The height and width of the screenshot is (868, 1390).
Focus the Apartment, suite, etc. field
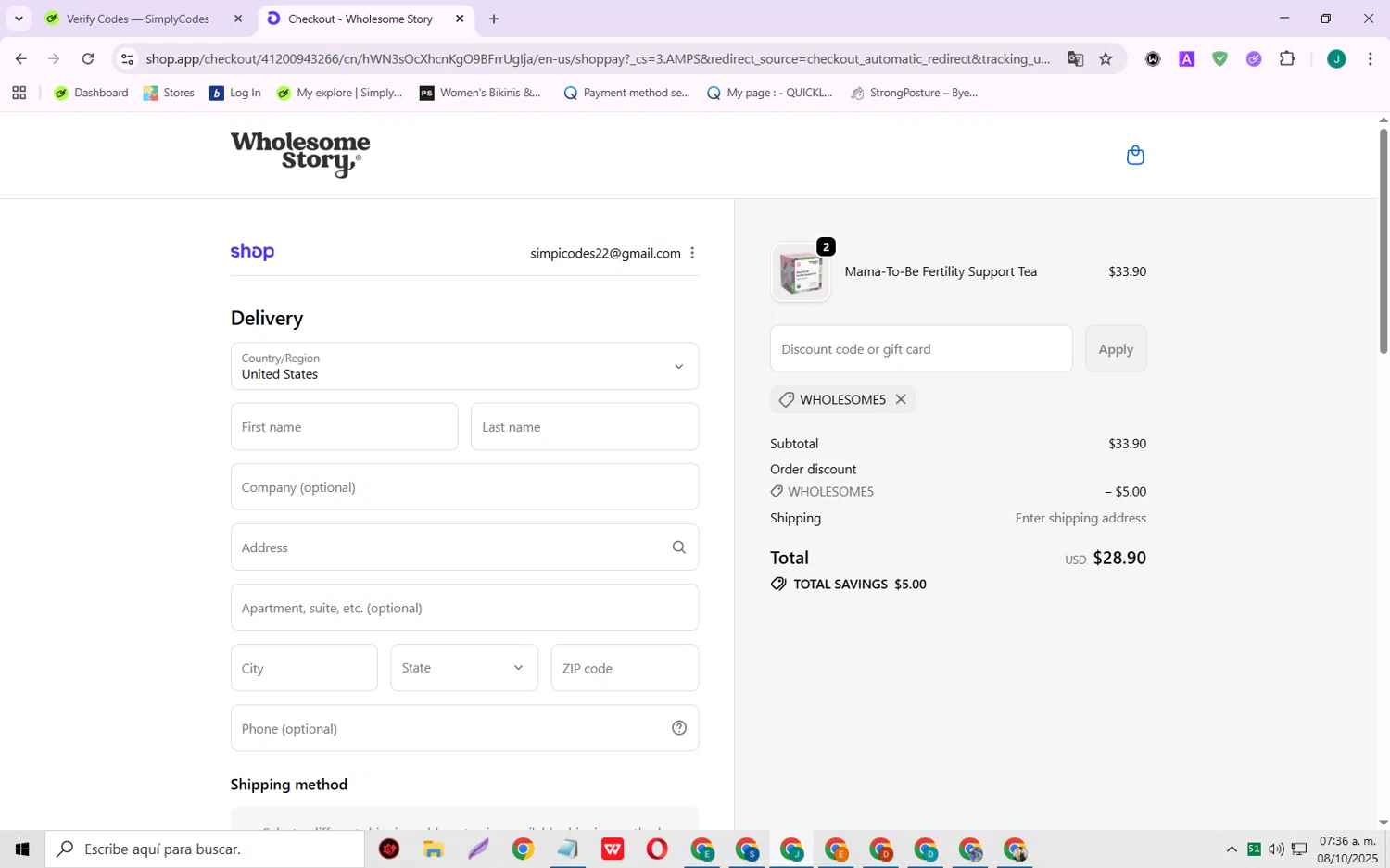click(464, 608)
